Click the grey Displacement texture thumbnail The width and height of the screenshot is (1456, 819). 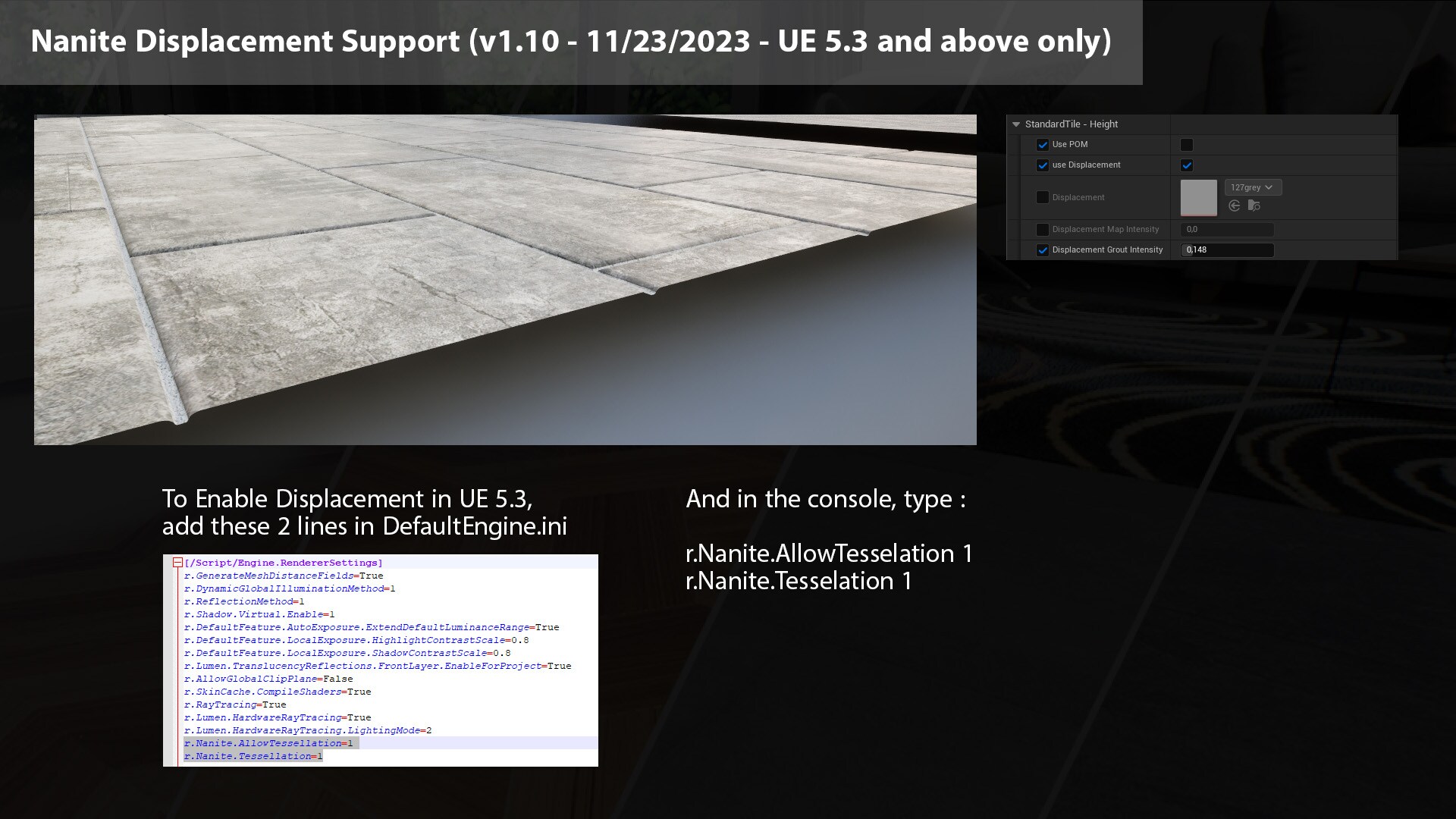click(x=1198, y=197)
